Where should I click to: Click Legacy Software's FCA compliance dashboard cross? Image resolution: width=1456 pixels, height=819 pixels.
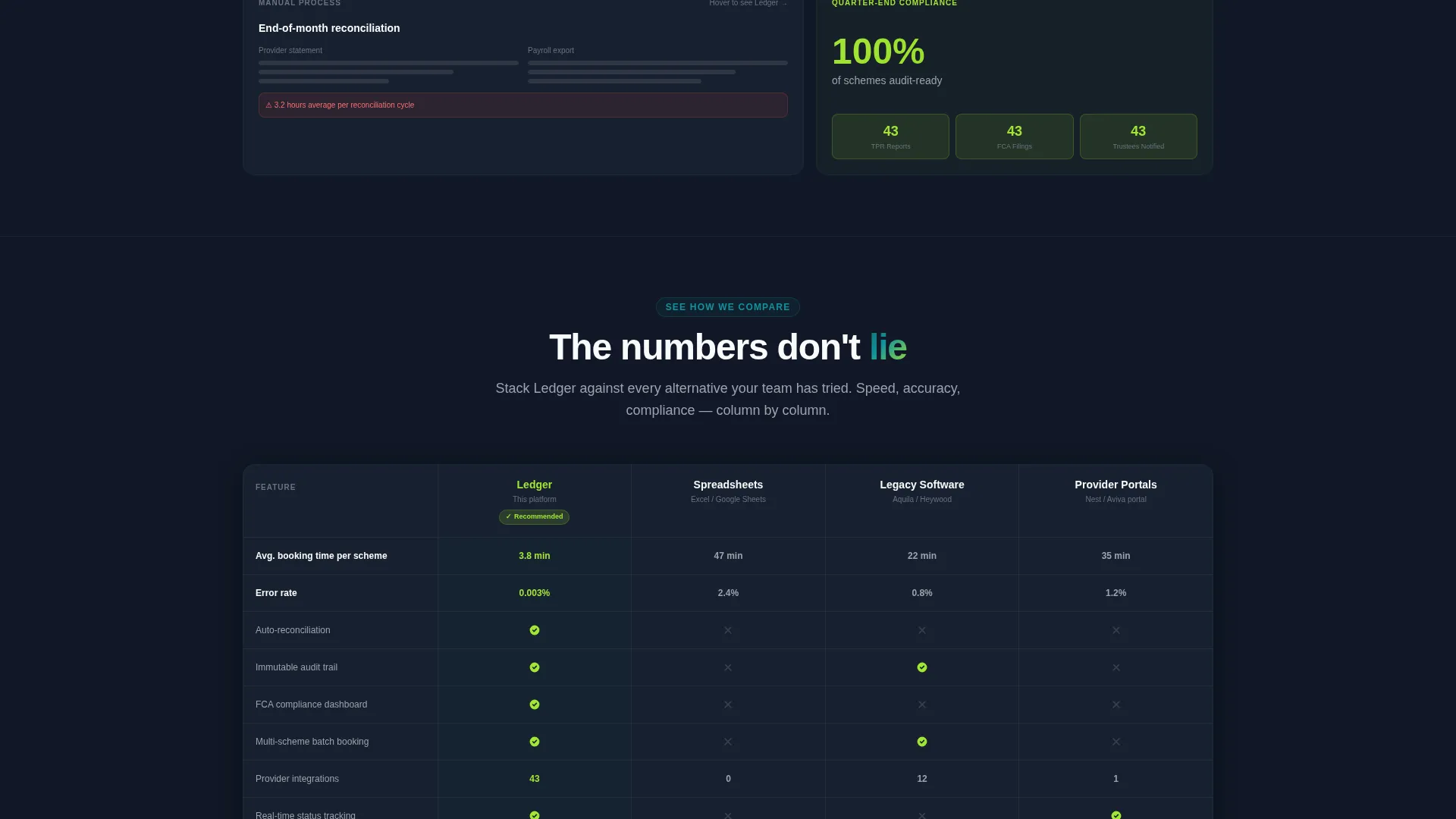tap(922, 704)
